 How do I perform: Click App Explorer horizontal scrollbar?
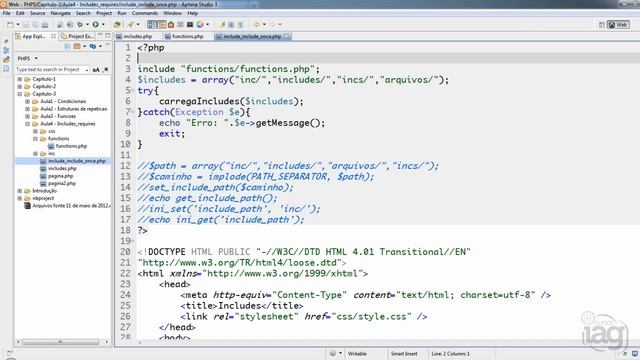[x=60, y=342]
